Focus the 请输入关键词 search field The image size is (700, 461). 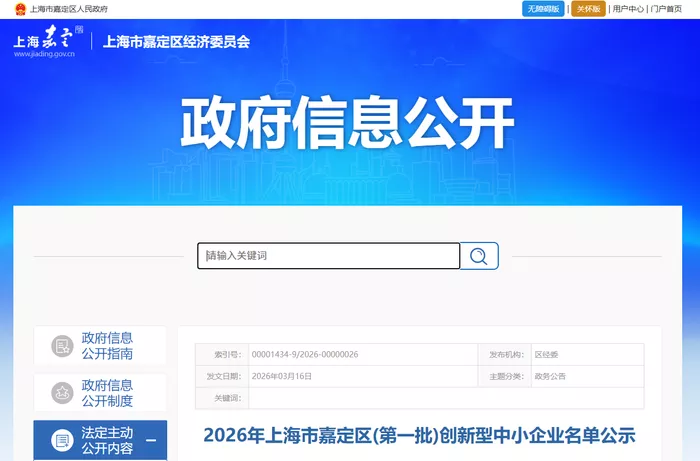coord(329,256)
